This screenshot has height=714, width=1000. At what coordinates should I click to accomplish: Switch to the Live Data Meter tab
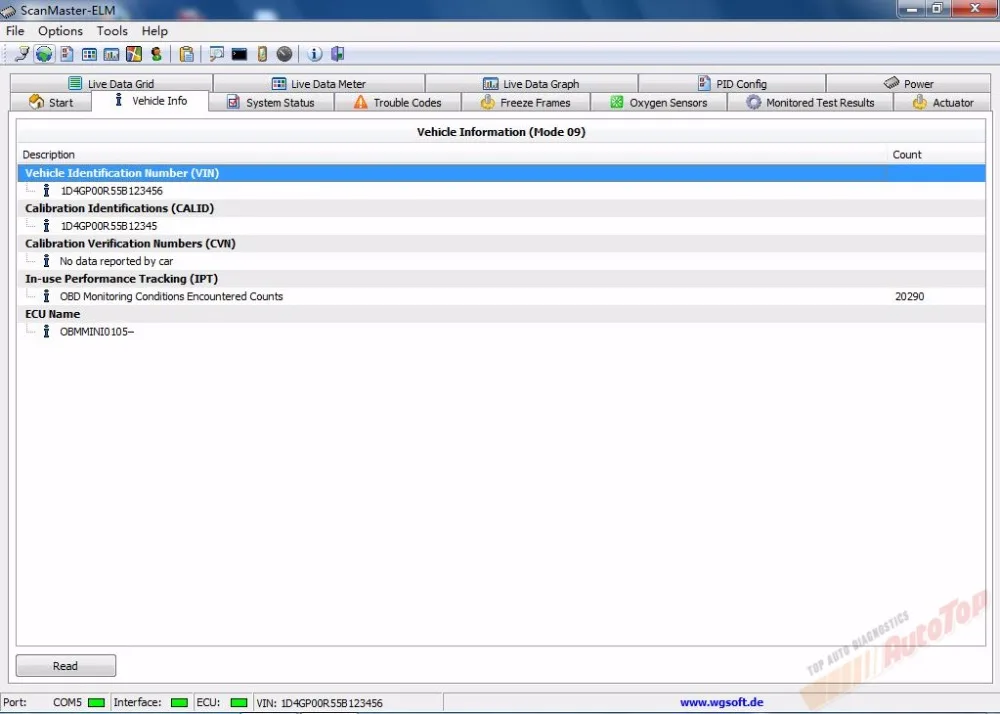[319, 84]
